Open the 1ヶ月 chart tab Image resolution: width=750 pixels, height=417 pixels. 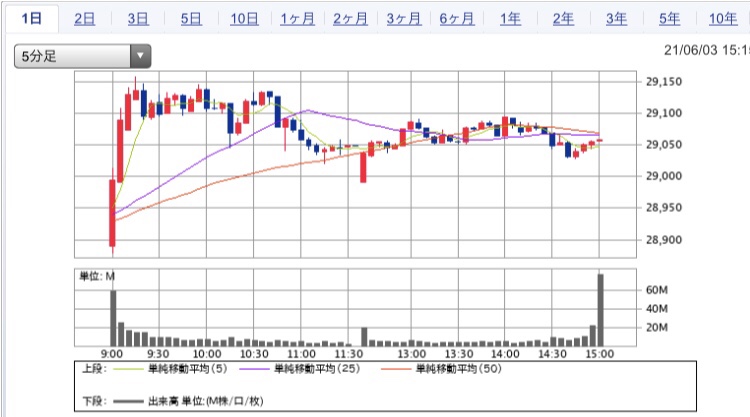click(297, 19)
